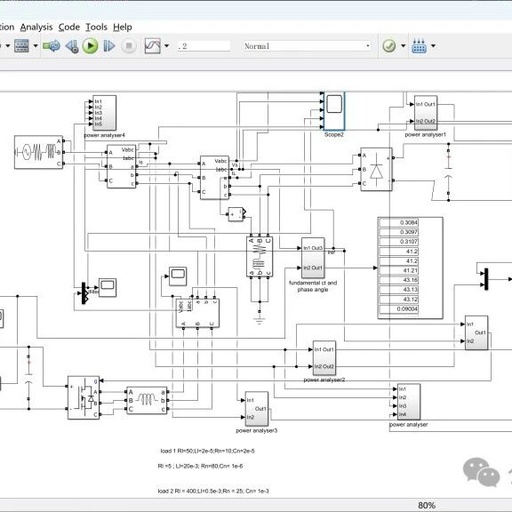This screenshot has width=512, height=512.
Task: Open the Library Browser toolbar icon
Action: (x=22, y=46)
